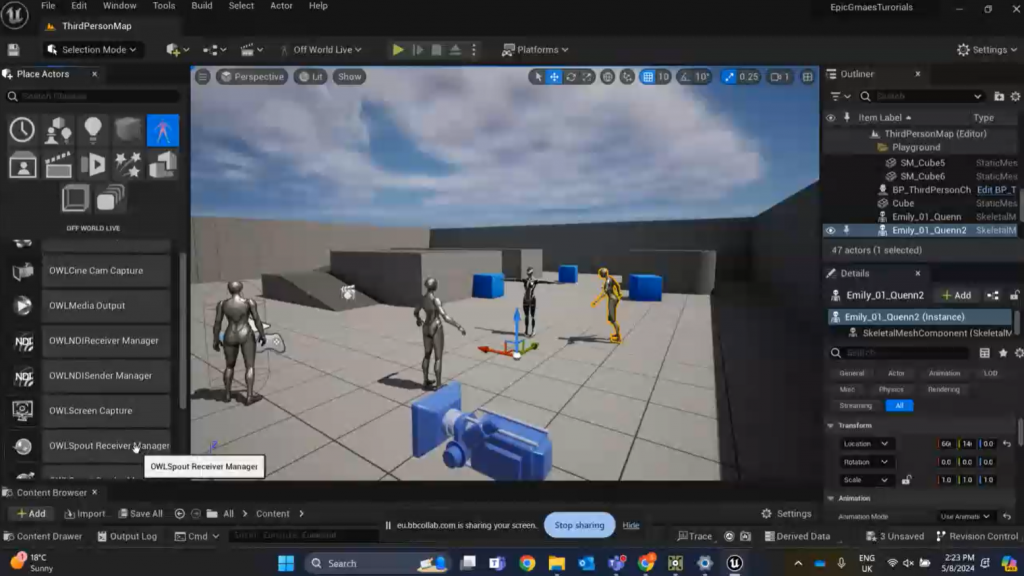Viewport: 1024px width, 576px height.
Task: Open the Actor menu
Action: (x=281, y=6)
